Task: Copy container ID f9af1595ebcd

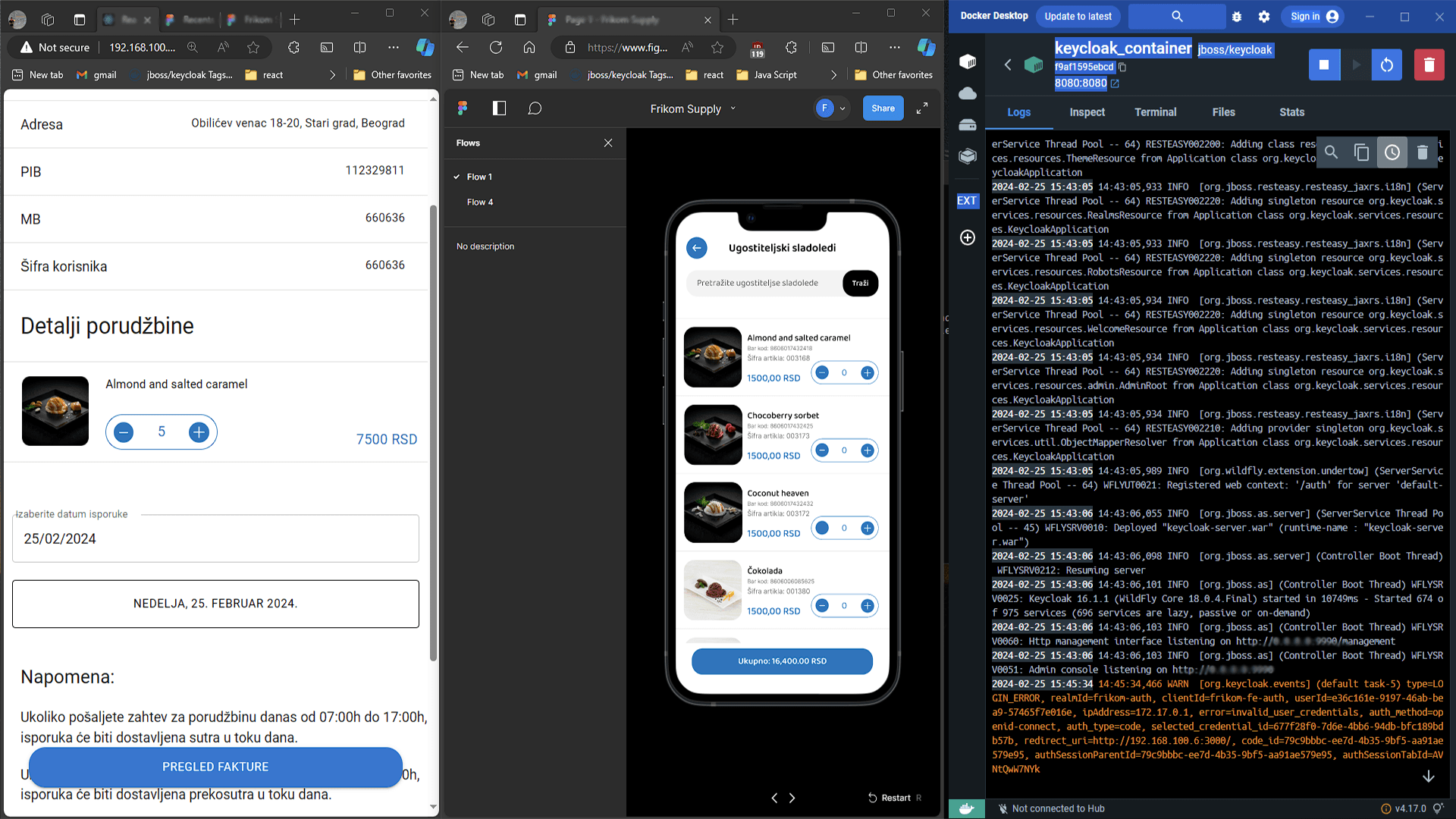Action: click(1122, 67)
